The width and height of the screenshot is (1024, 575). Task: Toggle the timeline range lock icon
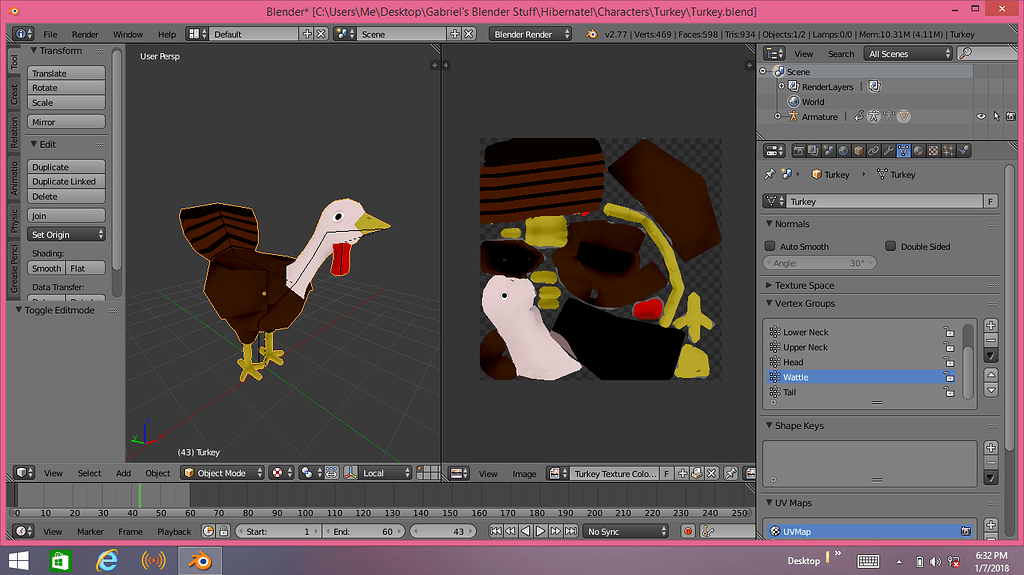click(223, 531)
